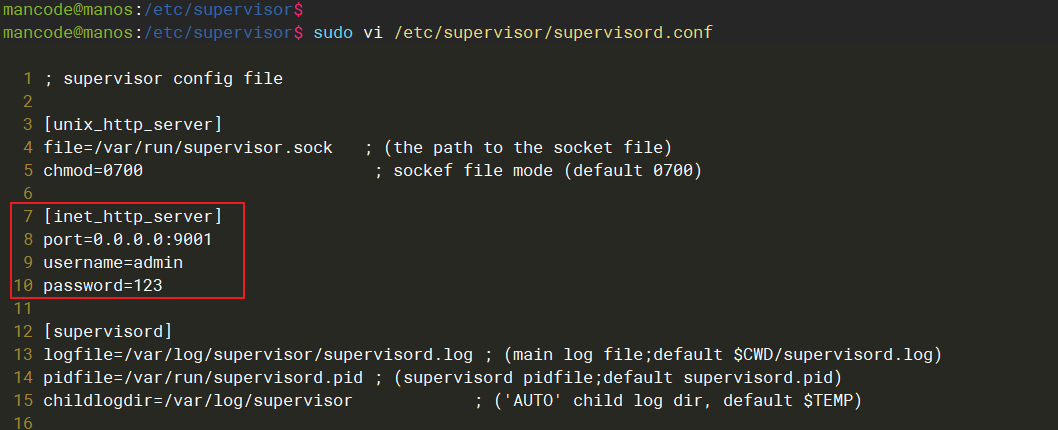Click the port=0.0.0.0:9001 line
This screenshot has height=430, width=1058.
point(128,239)
